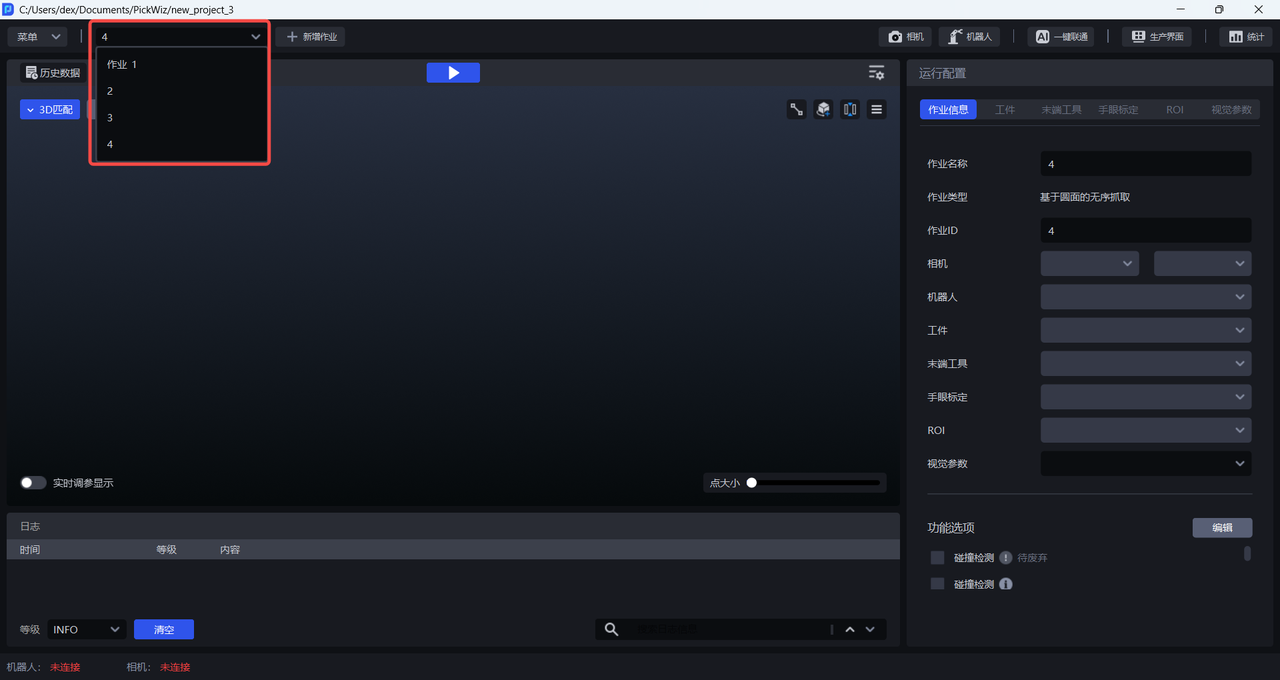The width and height of the screenshot is (1280, 680).
Task: Open viewport display settings icon with gear
Action: tap(876, 73)
